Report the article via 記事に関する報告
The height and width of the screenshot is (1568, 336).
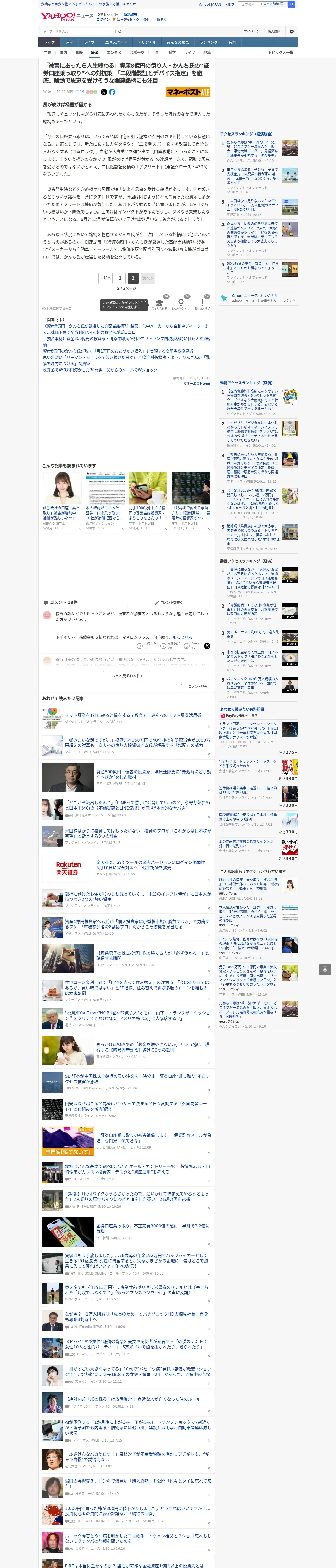click(57, 309)
